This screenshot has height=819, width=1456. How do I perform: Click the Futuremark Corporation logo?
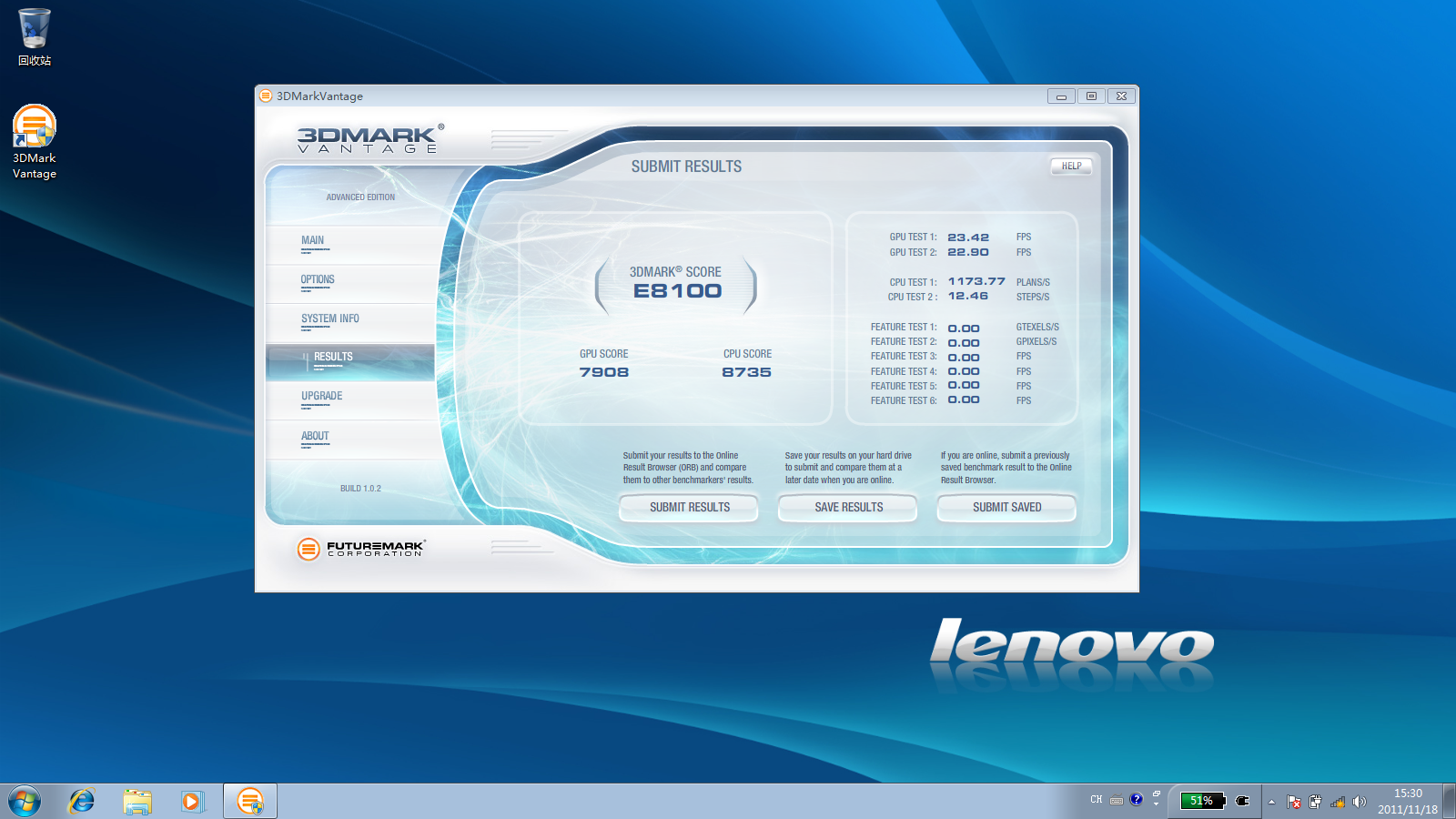361,548
